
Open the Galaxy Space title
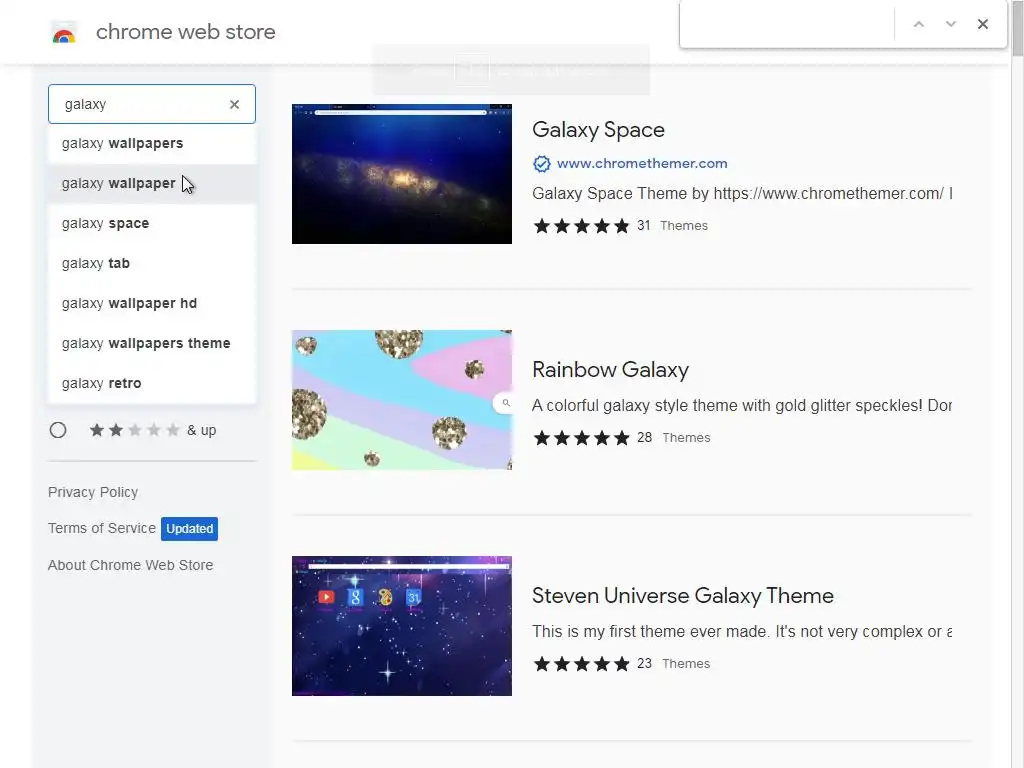(x=598, y=129)
